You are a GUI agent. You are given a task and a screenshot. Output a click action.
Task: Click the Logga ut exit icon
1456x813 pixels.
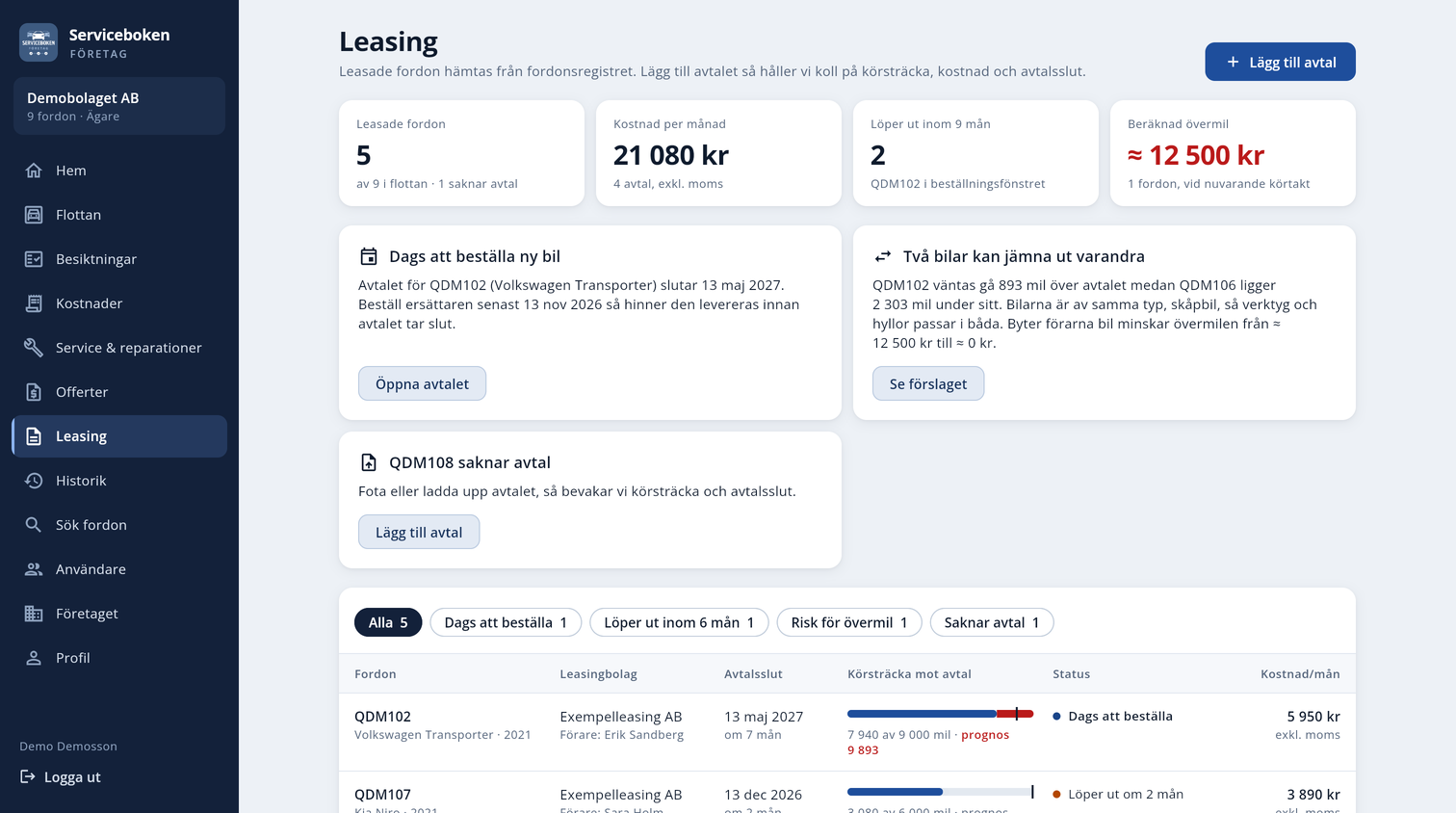coord(28,776)
